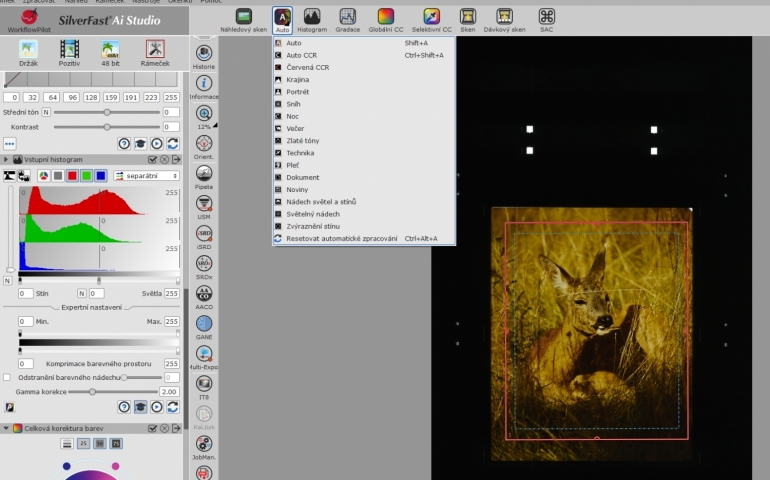Open Selektivní CC tool

[x=431, y=17]
